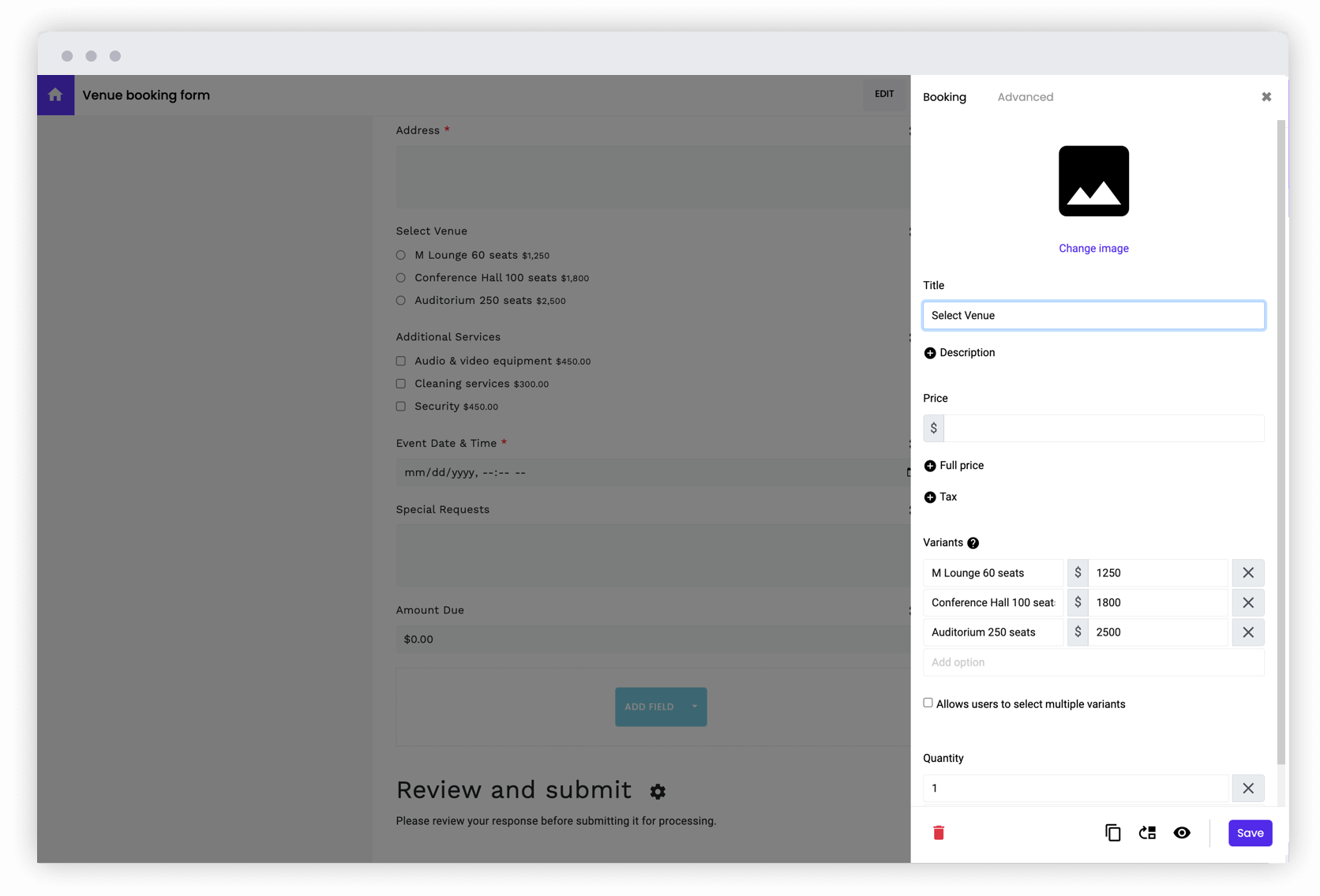Remove the Auditorium 250 seats variant
The width and height of the screenshot is (1320, 896).
1247,632
